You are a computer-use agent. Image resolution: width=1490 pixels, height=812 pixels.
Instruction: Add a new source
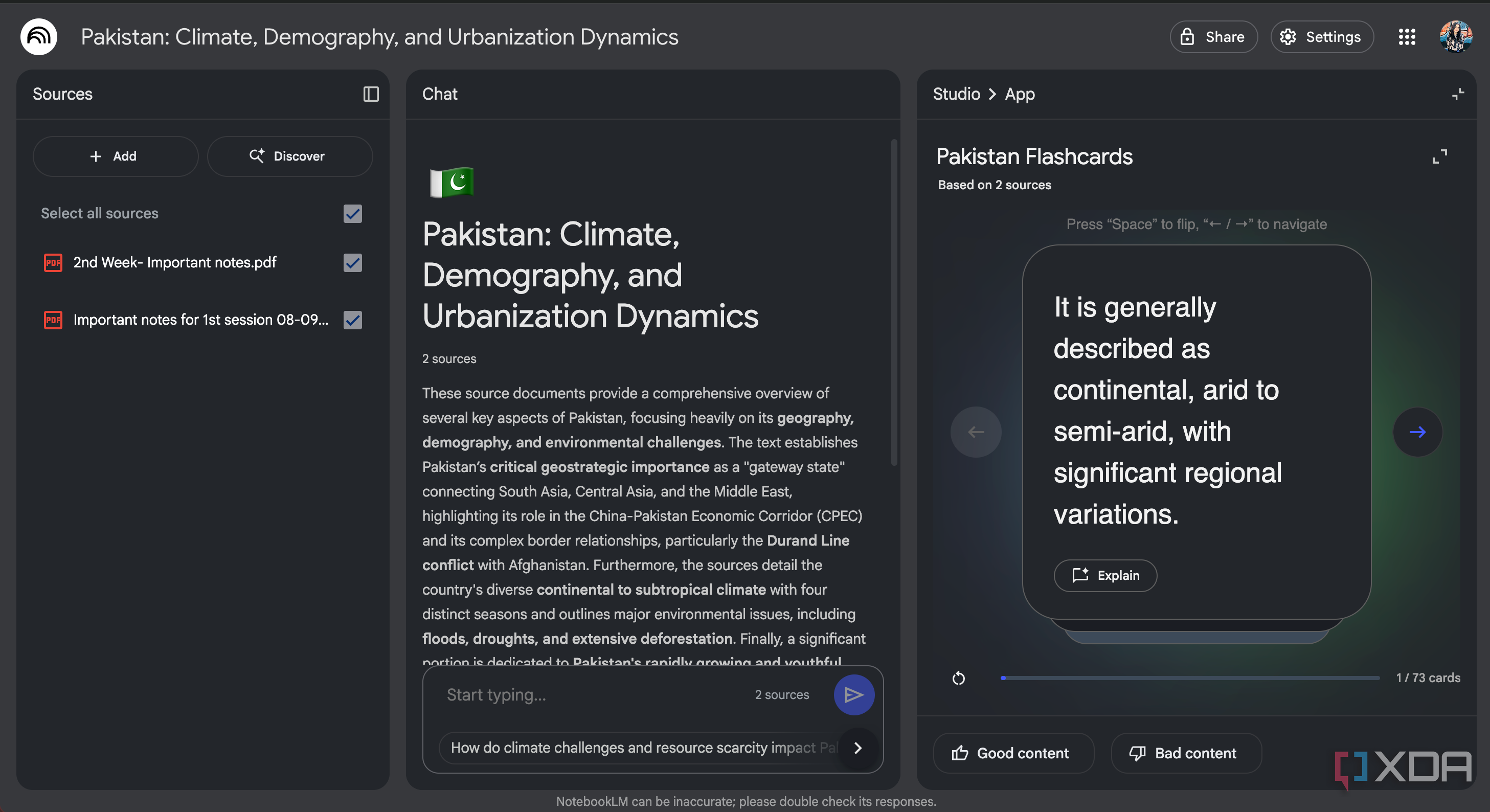coord(116,156)
